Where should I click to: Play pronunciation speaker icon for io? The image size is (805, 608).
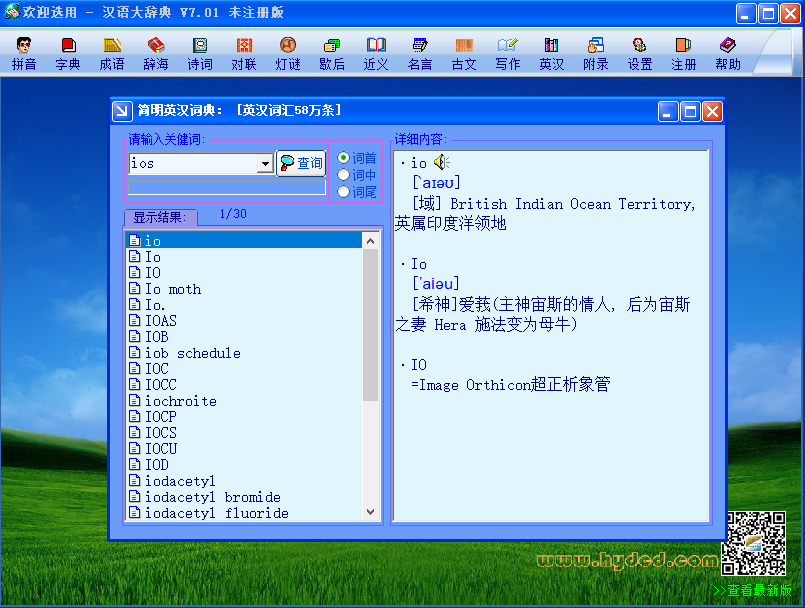(441, 162)
